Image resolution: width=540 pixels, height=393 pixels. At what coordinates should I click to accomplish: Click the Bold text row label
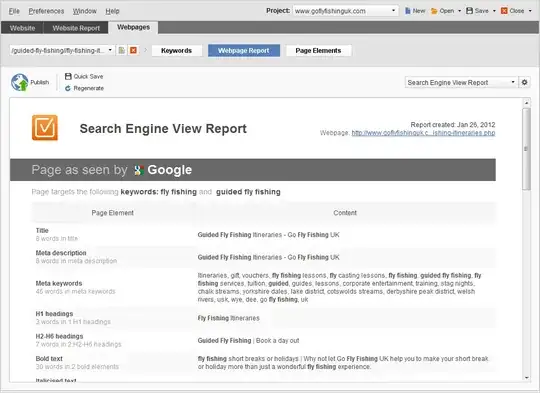click(49, 359)
